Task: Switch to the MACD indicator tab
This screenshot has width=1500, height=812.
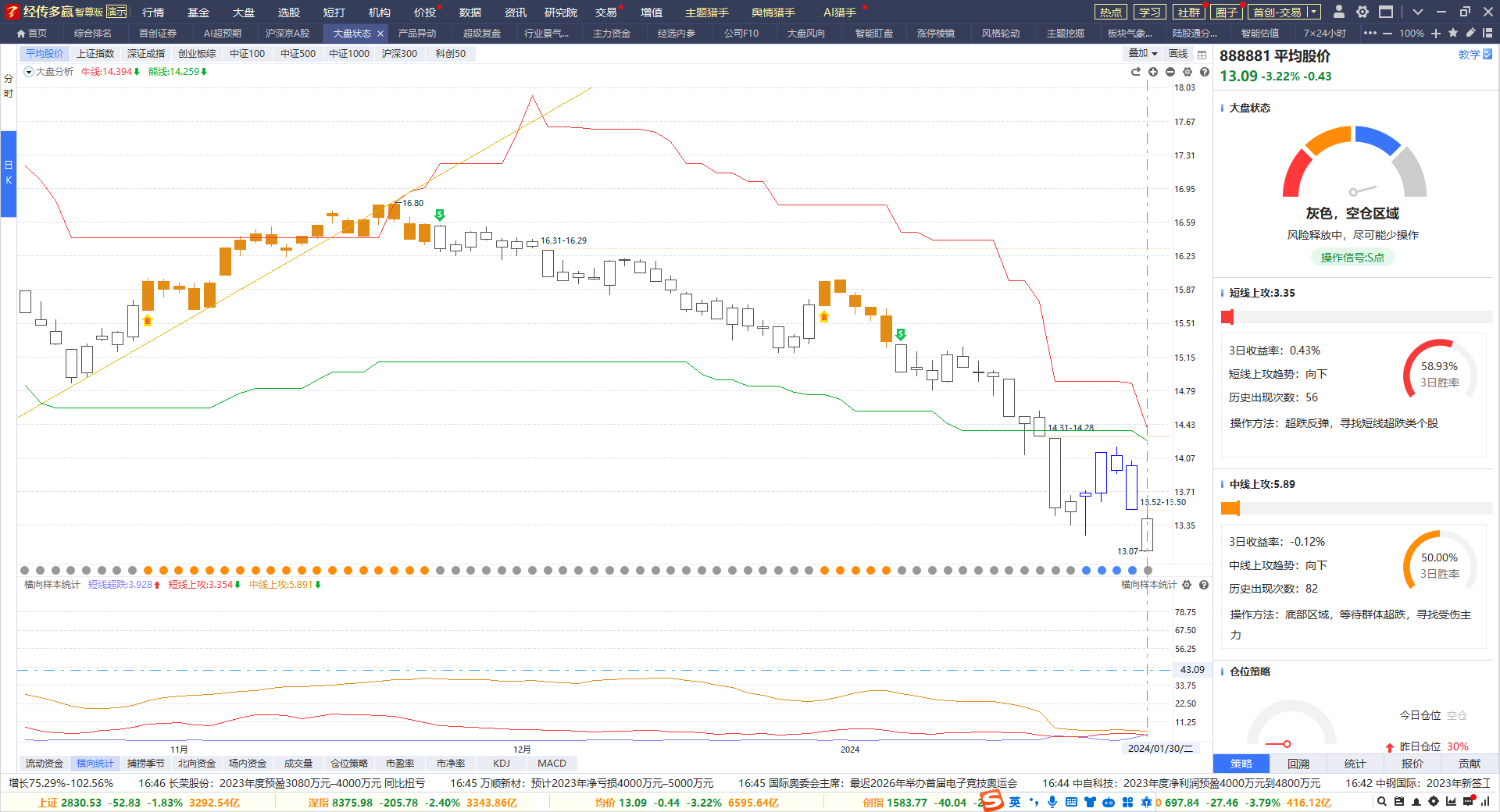Action: point(552,764)
